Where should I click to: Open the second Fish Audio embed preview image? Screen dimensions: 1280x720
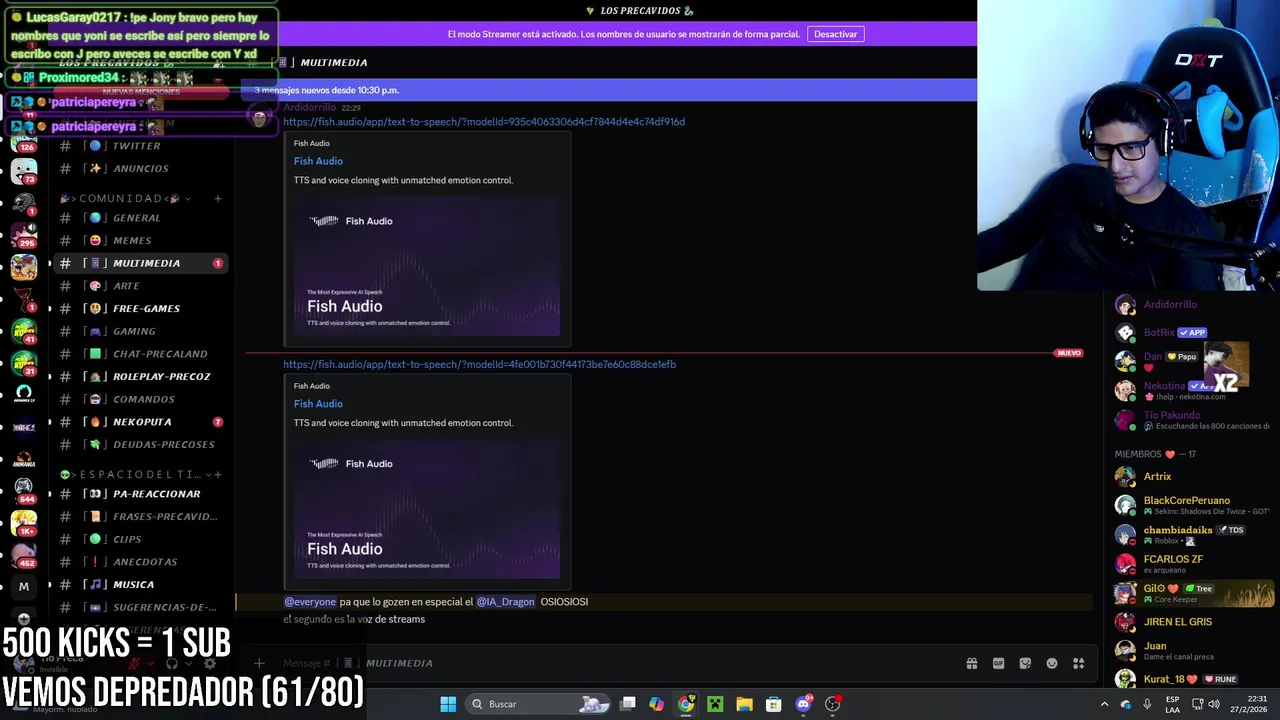(x=427, y=509)
